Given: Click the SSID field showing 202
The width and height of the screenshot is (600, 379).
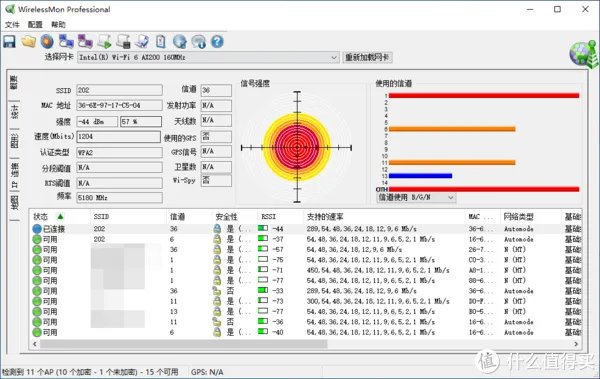Looking at the screenshot, I should tap(119, 90).
